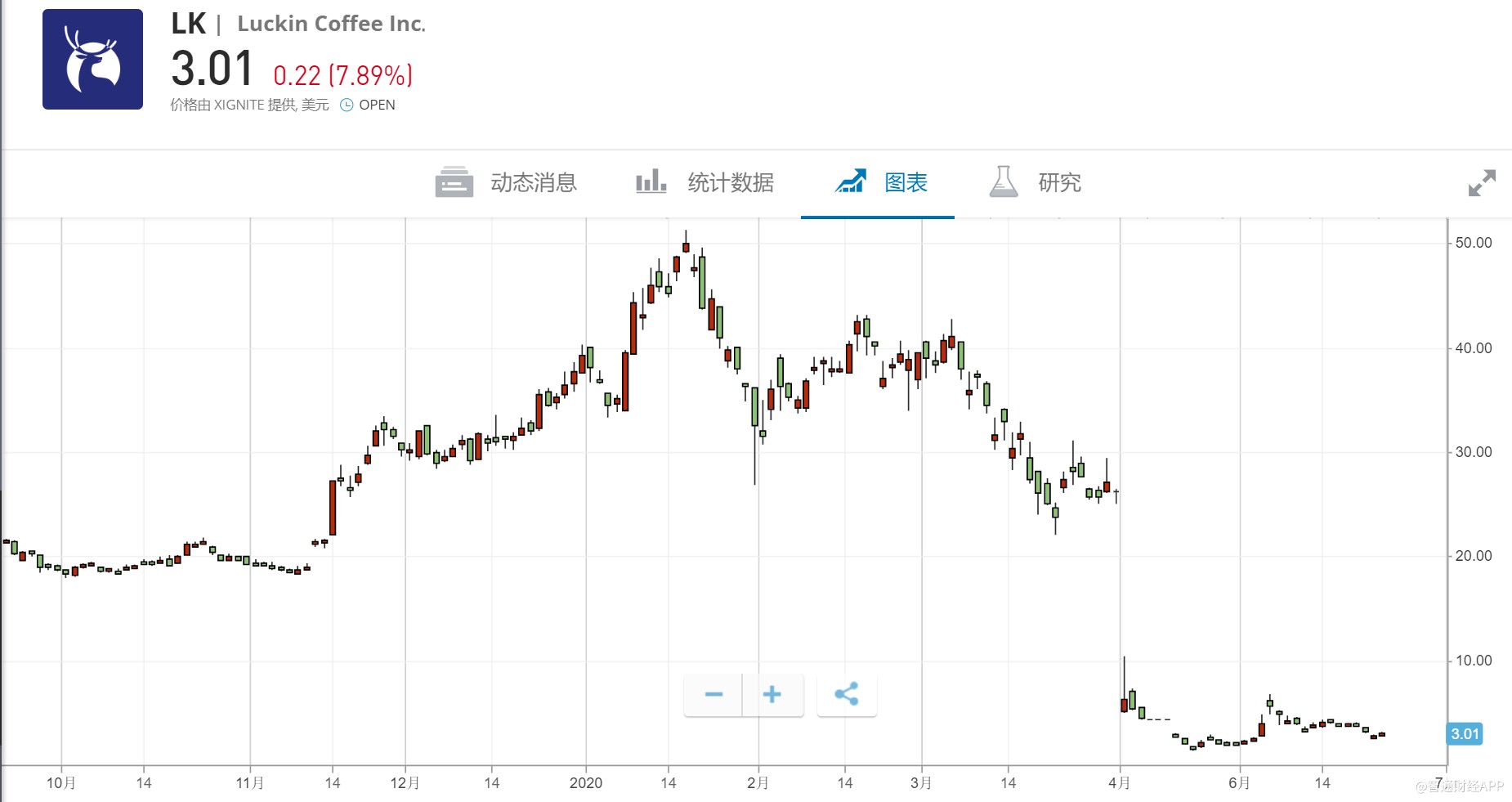The width and height of the screenshot is (1512, 802).
Task: Zoom out chart with minus button
Action: 714,695
